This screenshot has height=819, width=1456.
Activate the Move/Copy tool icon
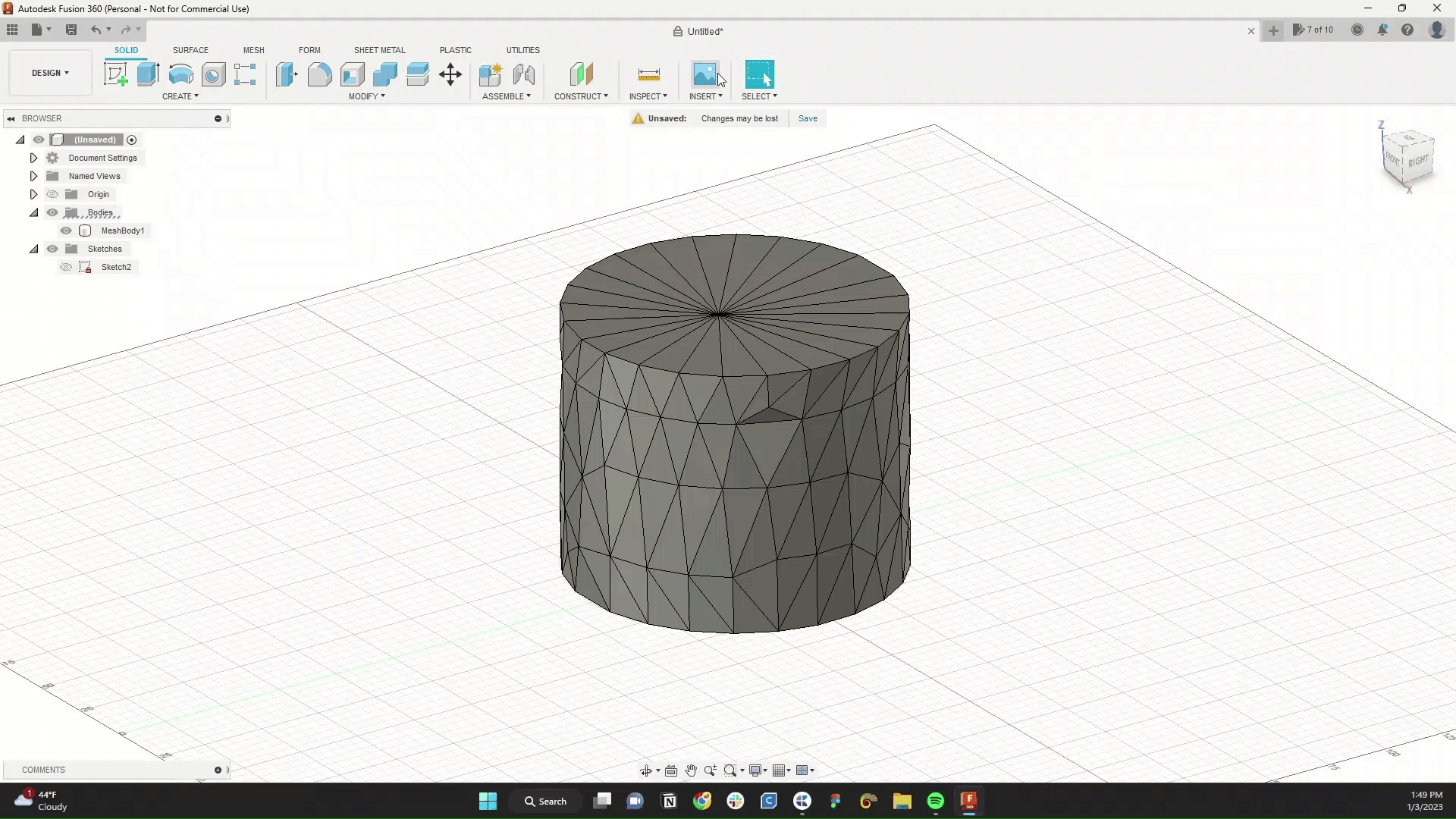450,74
